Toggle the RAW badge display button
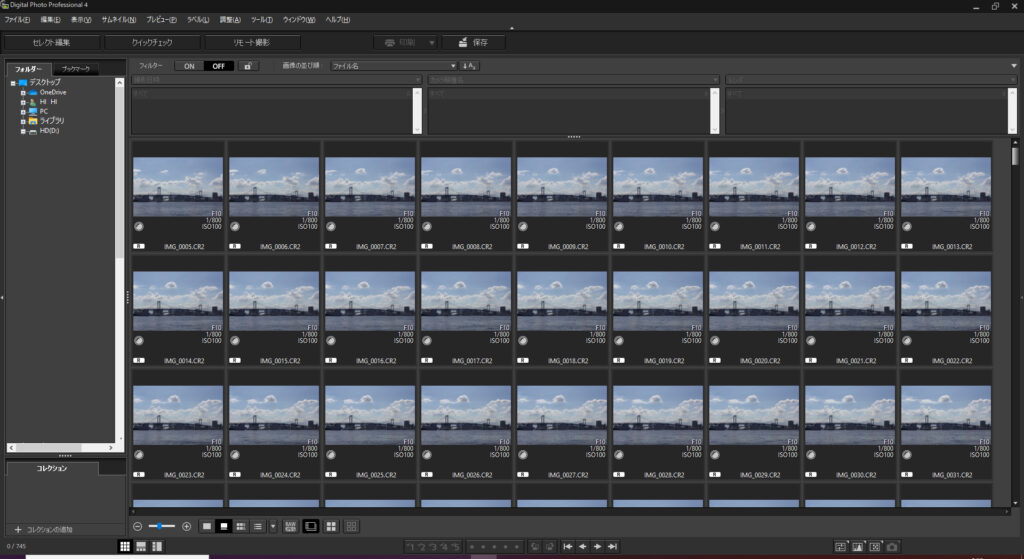The width and height of the screenshot is (1024, 559). pyautogui.click(x=290, y=526)
